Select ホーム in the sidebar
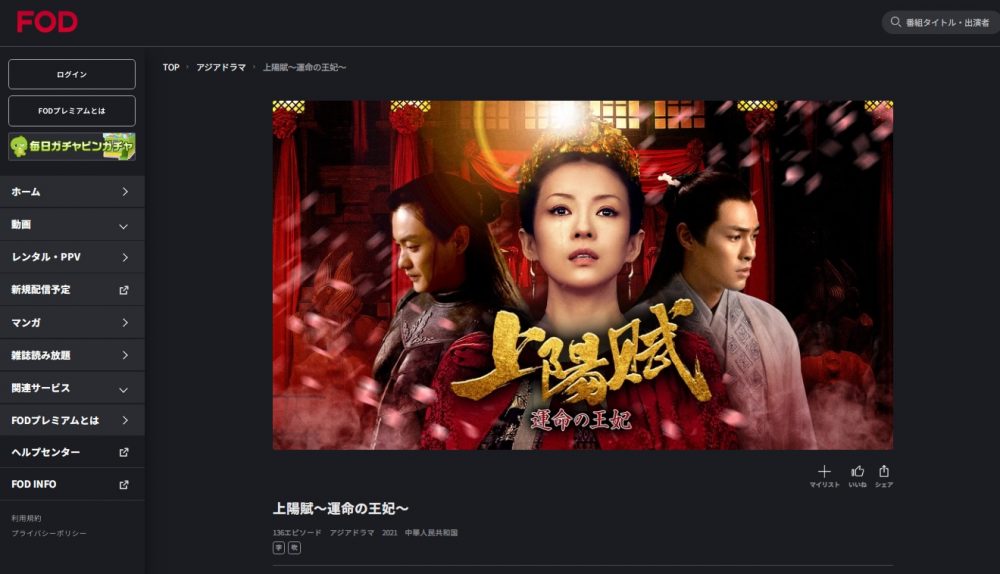This screenshot has width=1000, height=574. click(72, 191)
